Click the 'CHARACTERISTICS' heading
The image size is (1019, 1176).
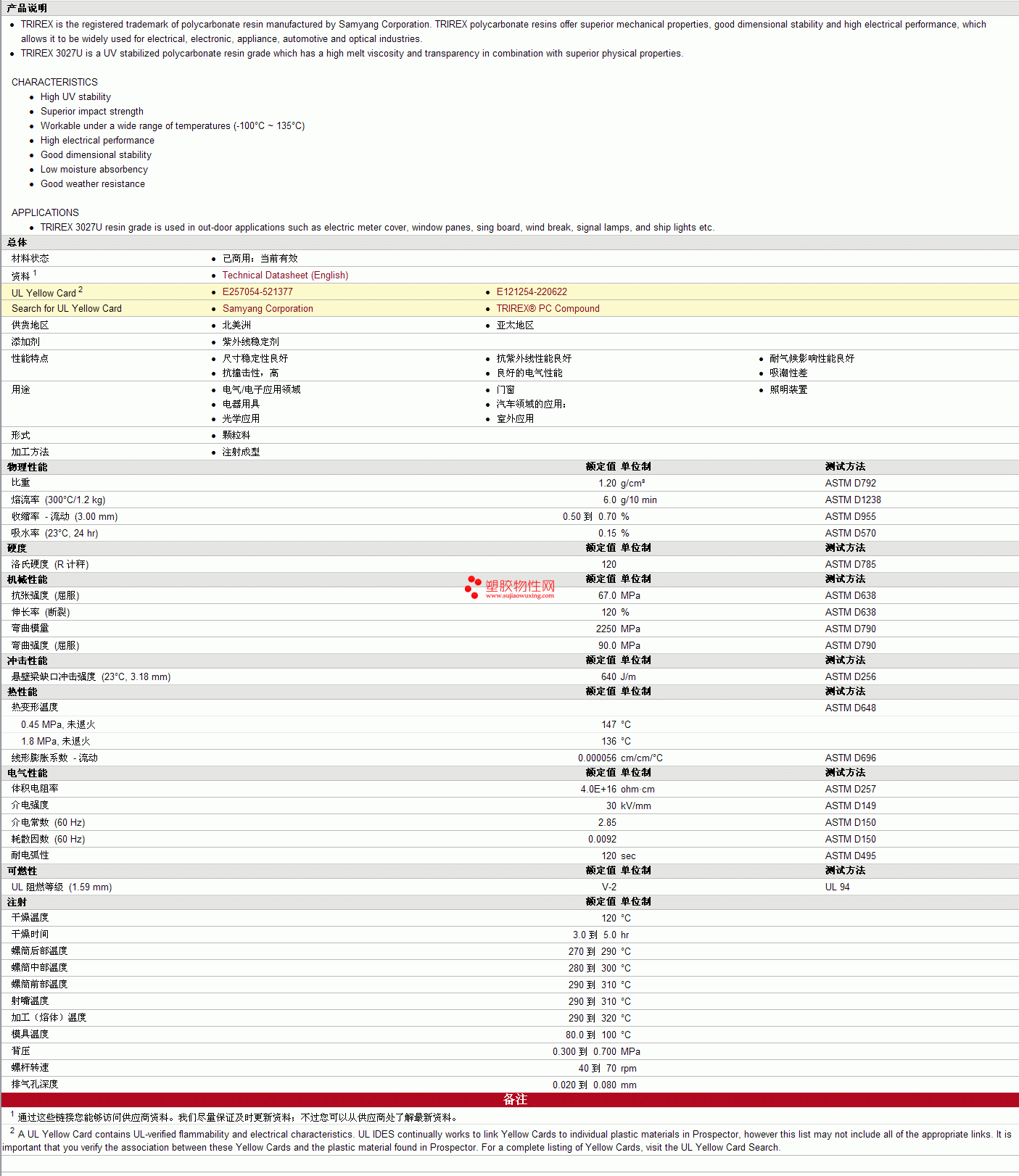[x=54, y=83]
